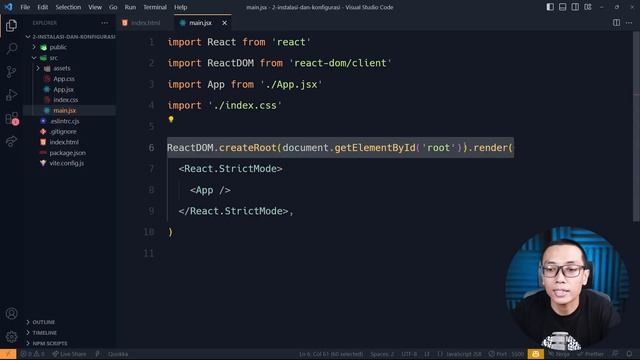Click the VS Code logo icon
The height and width of the screenshot is (360, 640).
coord(8,7)
